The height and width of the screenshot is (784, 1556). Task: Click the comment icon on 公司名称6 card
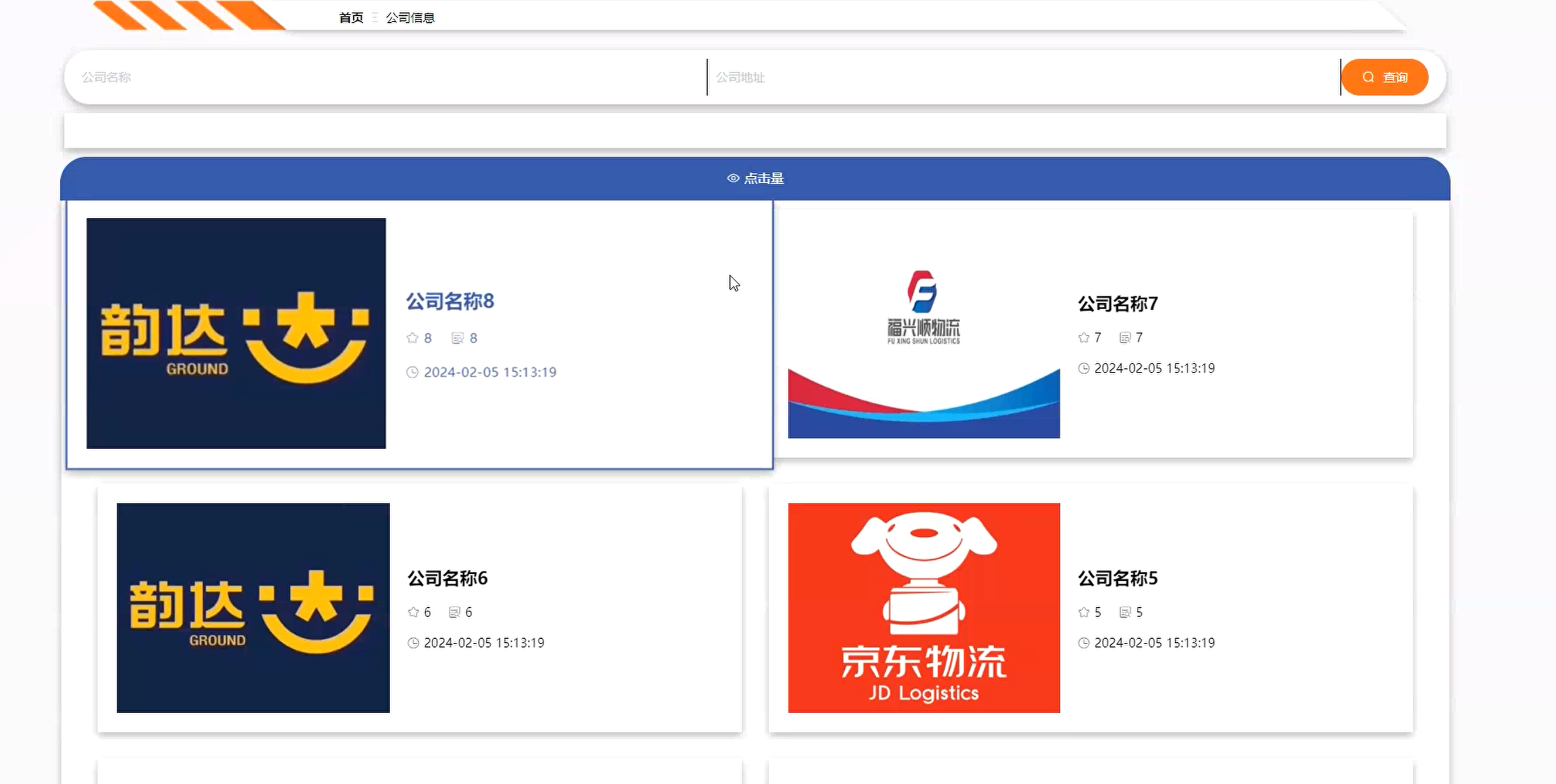pyautogui.click(x=454, y=612)
